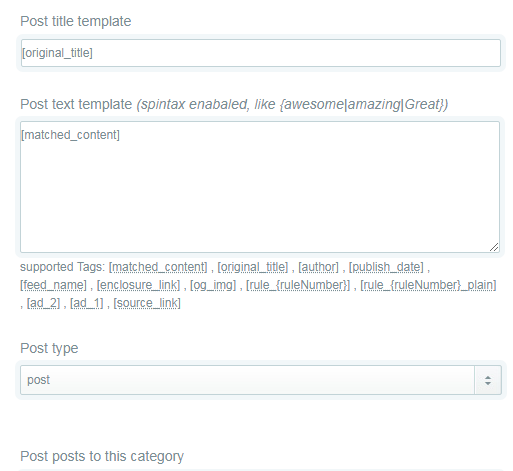
Task: Insert the [rule_{ruleNumber}] supported tag
Action: pos(298,285)
